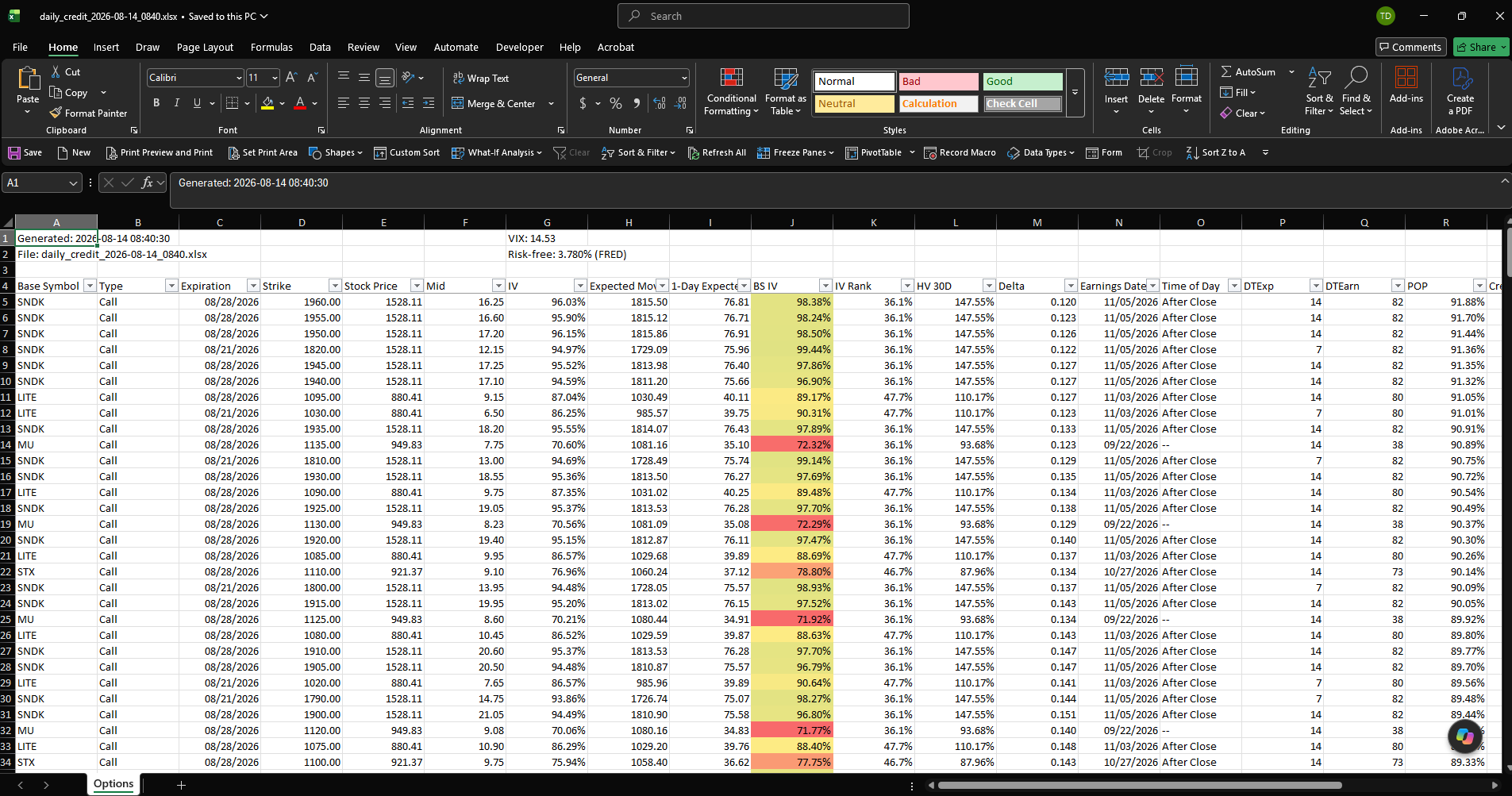Open Base Symbol column filter dropdown
1512x796 pixels.
[x=90, y=286]
